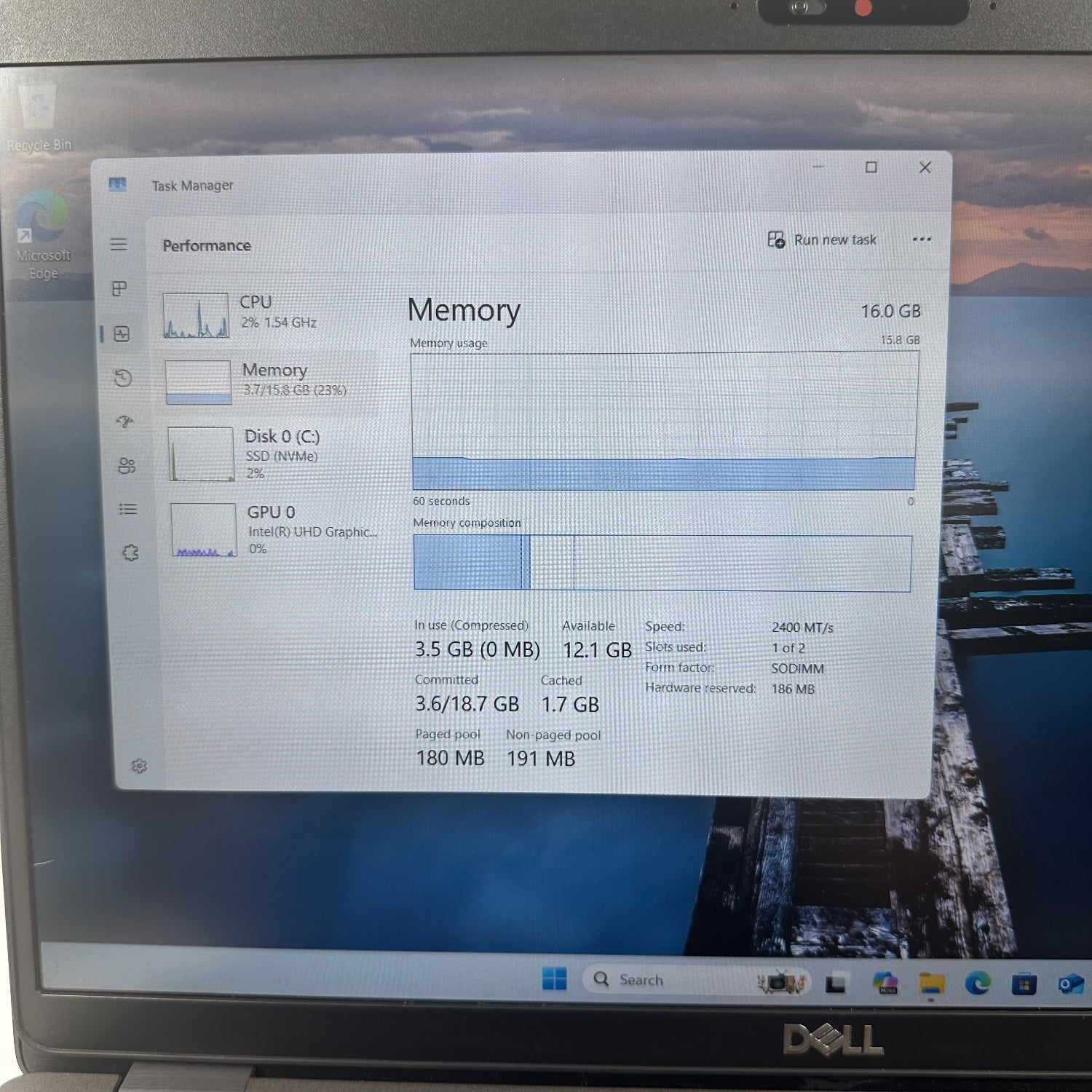Open Processes page in Task Manager sidebar
This screenshot has height=1092, width=1092.
(x=119, y=289)
